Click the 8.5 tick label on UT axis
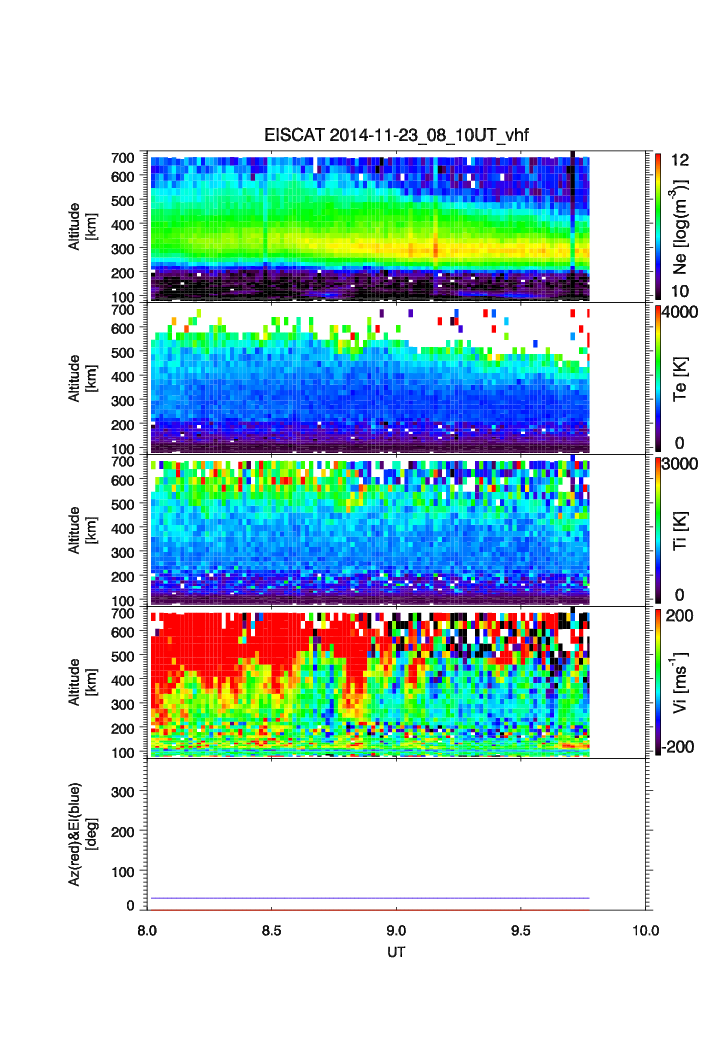The height and width of the screenshot is (1062, 708). coord(271,930)
